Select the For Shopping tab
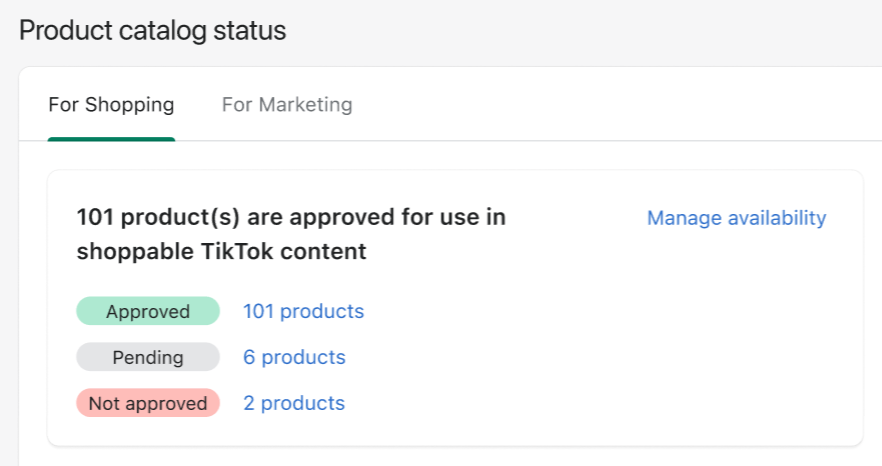 click(x=111, y=104)
